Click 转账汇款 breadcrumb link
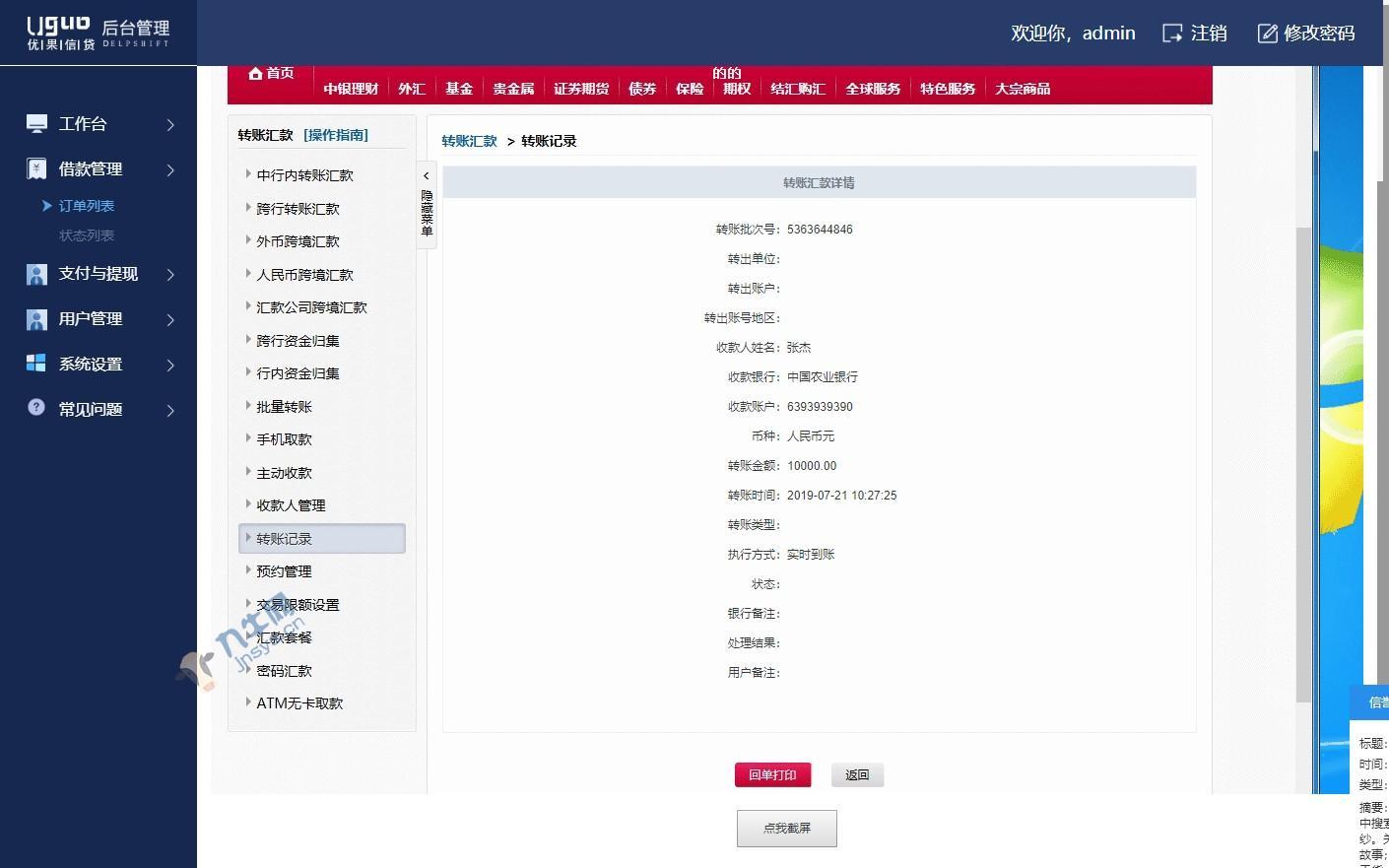Image resolution: width=1389 pixels, height=868 pixels. tap(470, 141)
